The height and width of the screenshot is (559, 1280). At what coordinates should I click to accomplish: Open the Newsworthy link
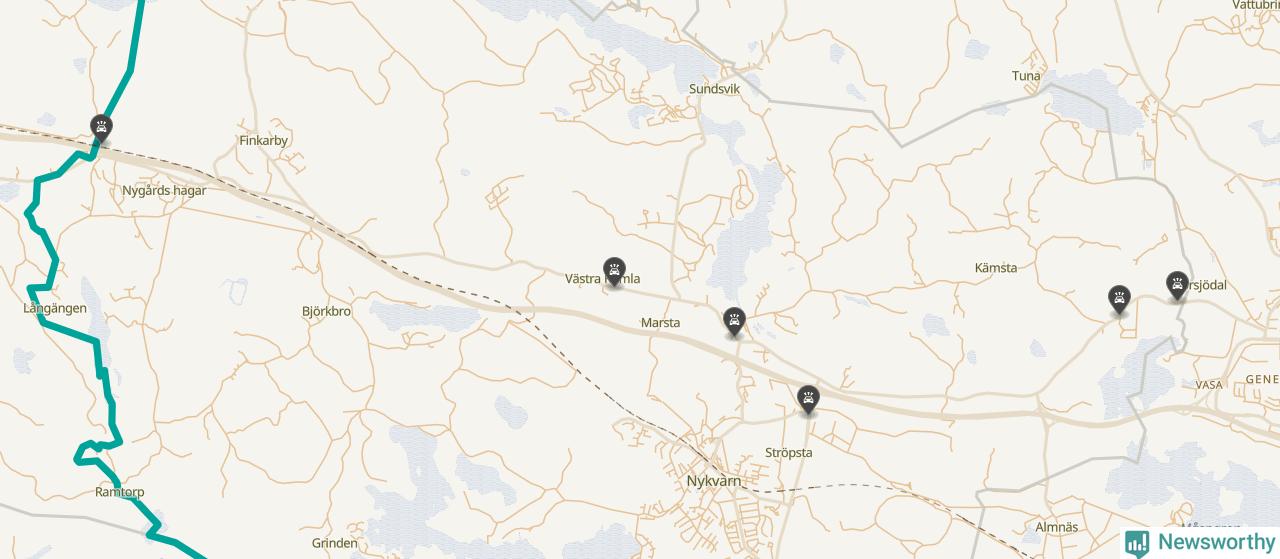point(1200,542)
